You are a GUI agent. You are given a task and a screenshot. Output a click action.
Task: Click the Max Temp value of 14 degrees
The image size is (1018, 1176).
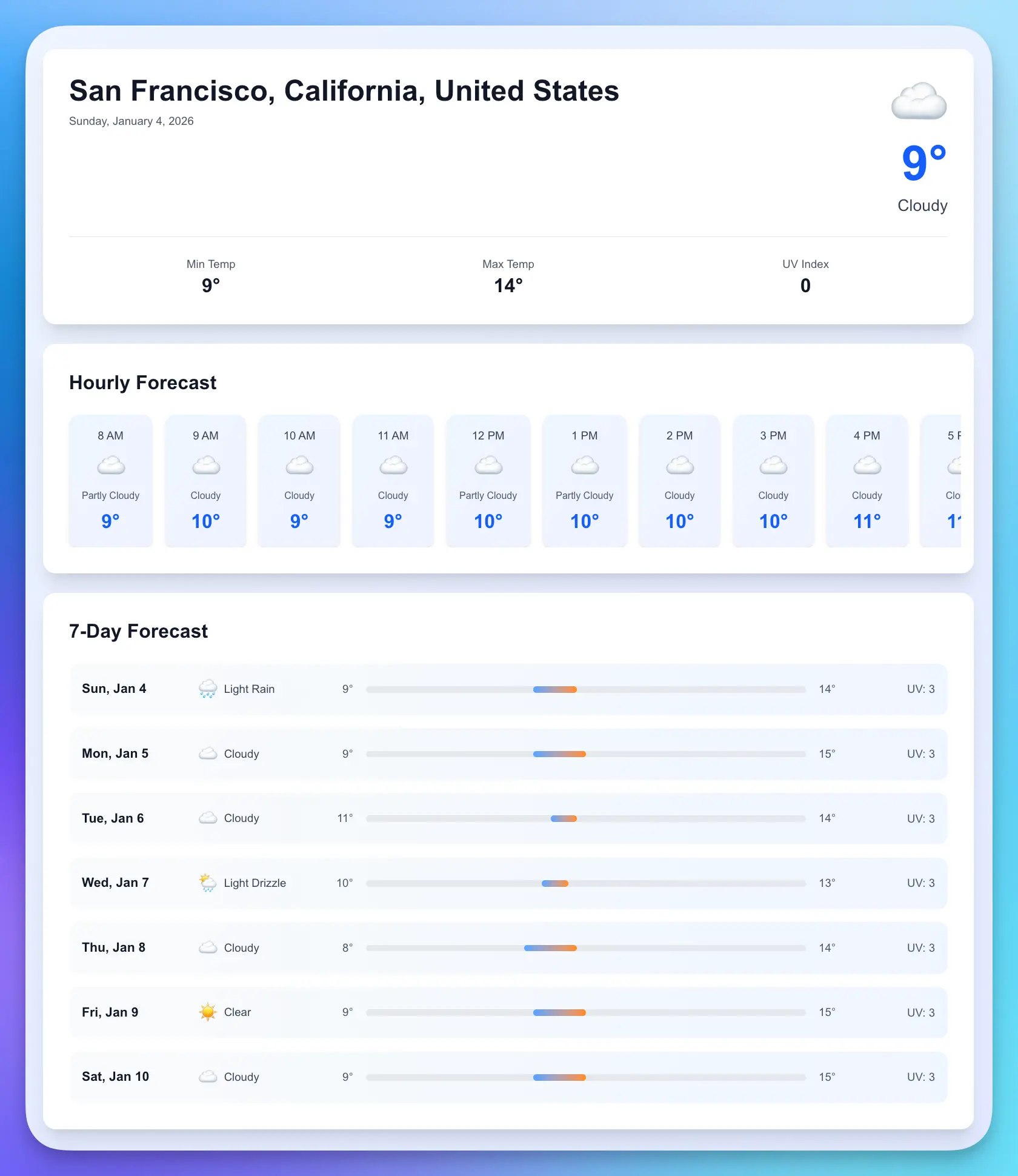click(x=508, y=286)
